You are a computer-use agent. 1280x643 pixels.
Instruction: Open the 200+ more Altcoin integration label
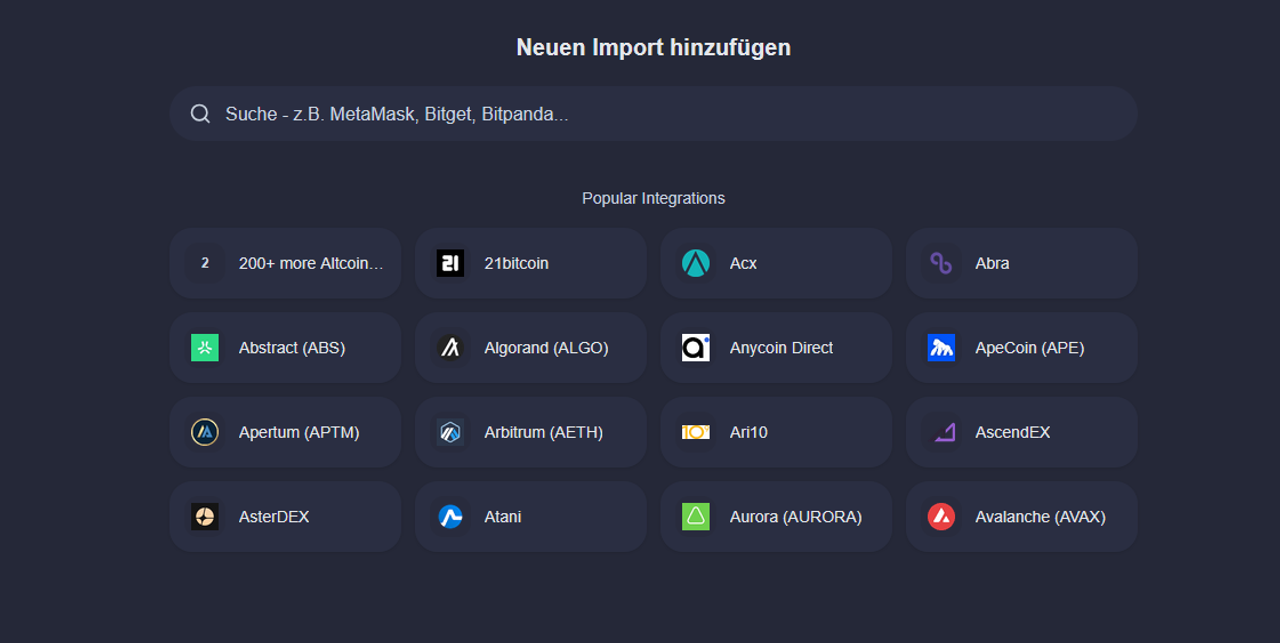[311, 263]
